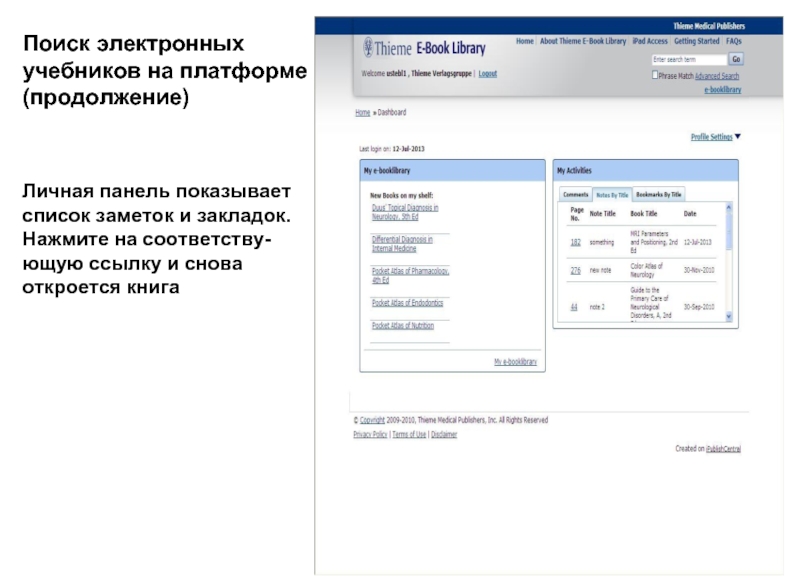Switch to the Comments tab
This screenshot has width=800, height=586.
[x=576, y=194]
